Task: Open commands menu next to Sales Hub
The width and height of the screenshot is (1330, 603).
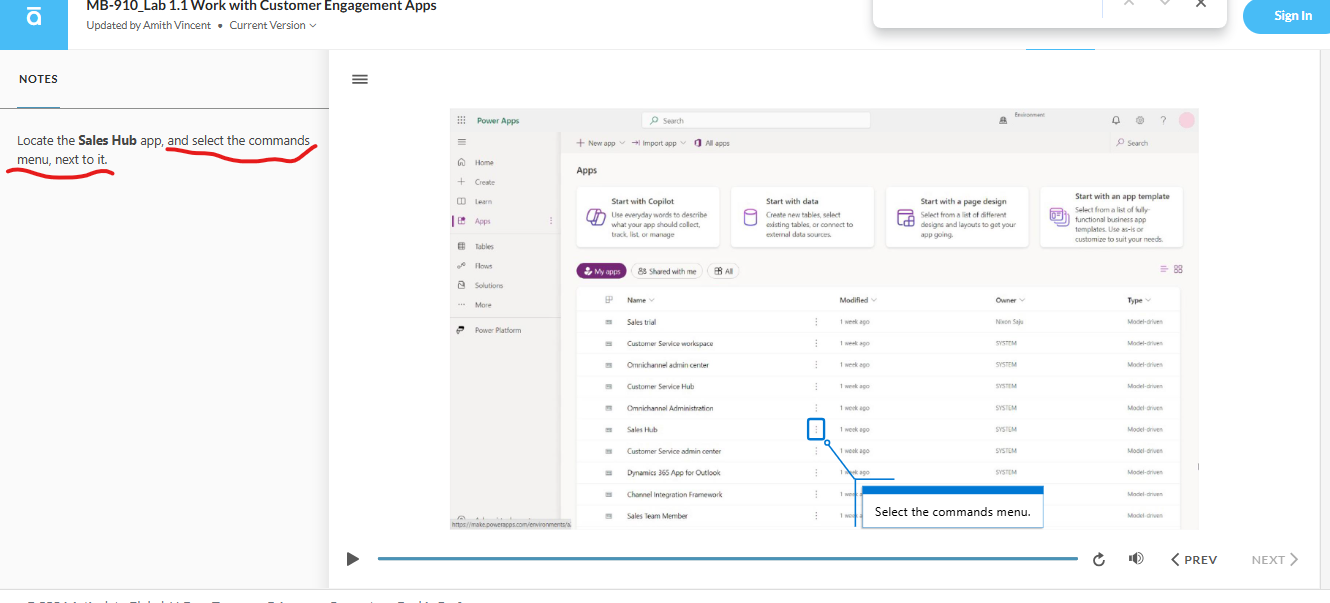Action: click(x=816, y=429)
